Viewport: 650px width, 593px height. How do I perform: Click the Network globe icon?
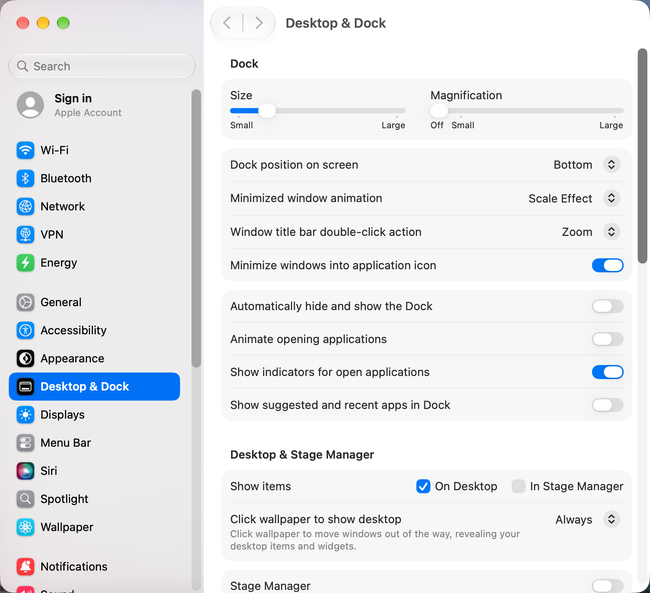pos(25,207)
